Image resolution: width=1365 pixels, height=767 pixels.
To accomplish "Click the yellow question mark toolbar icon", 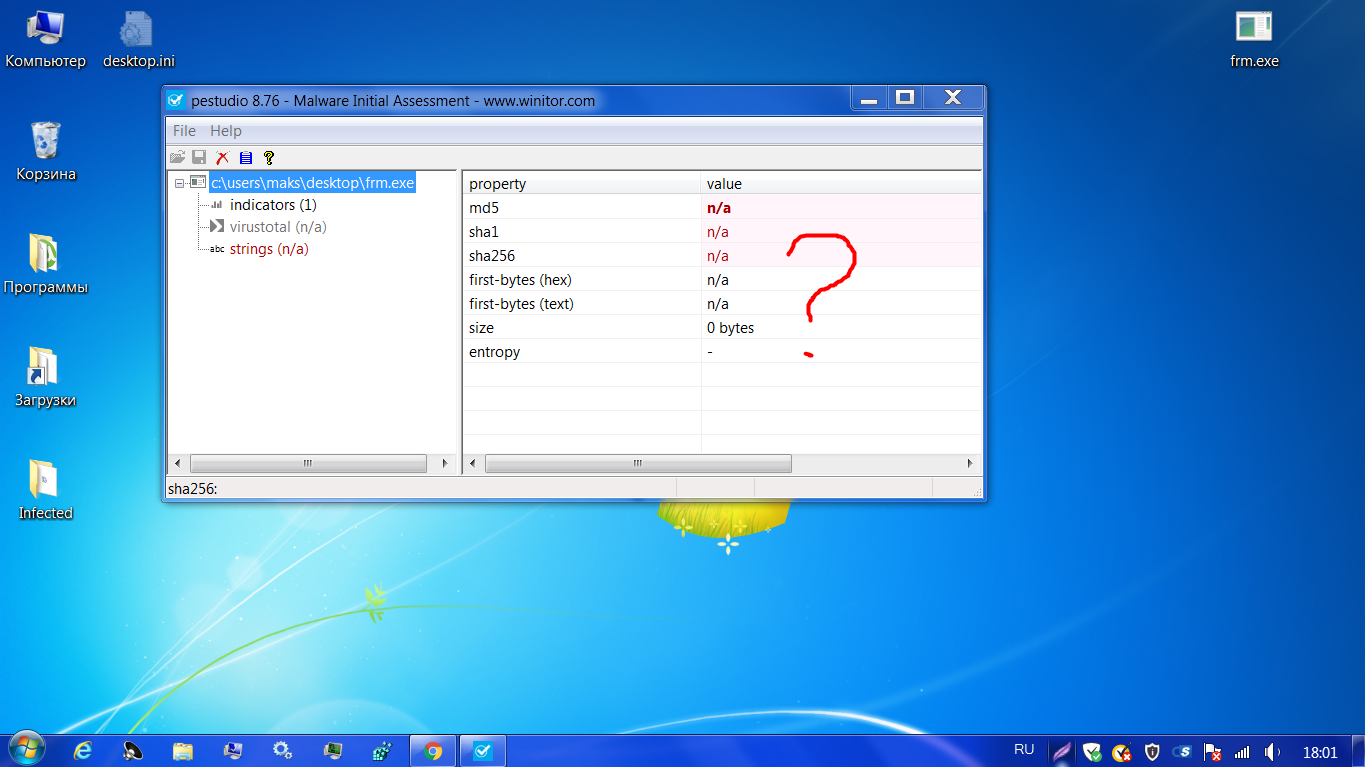I will (x=268, y=157).
